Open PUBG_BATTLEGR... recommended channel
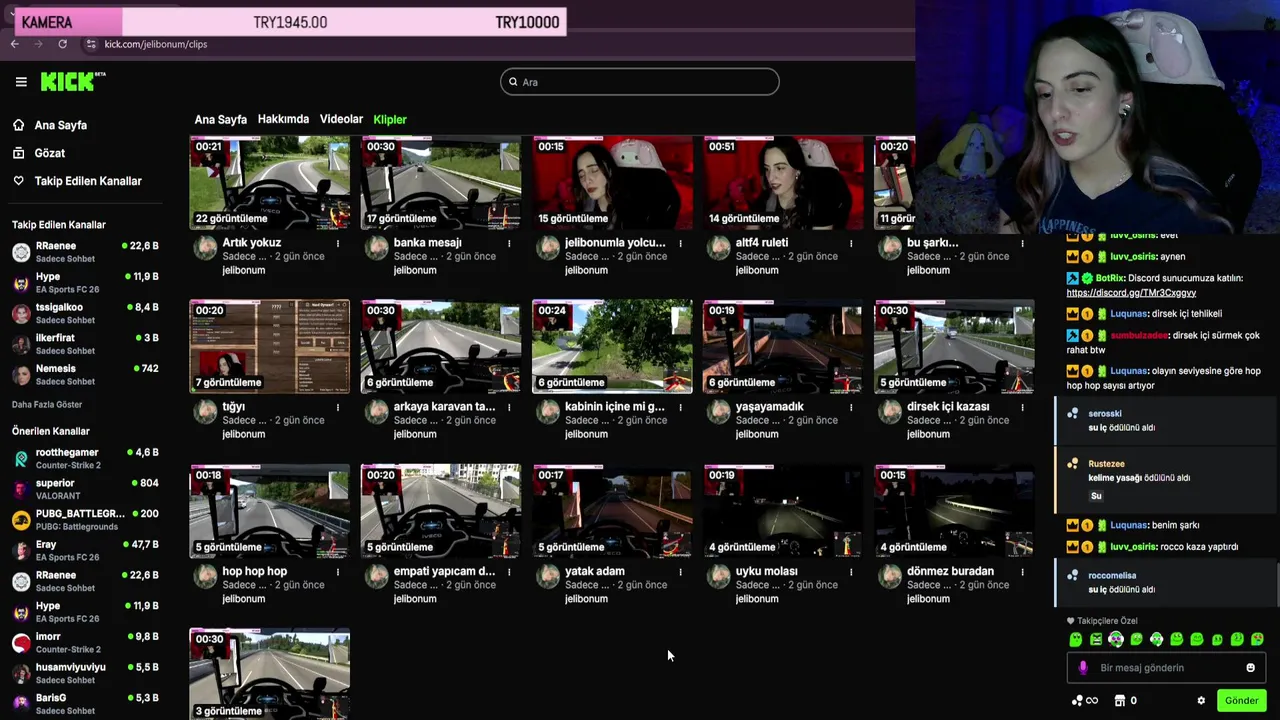Image resolution: width=1280 pixels, height=720 pixels. pos(85,520)
